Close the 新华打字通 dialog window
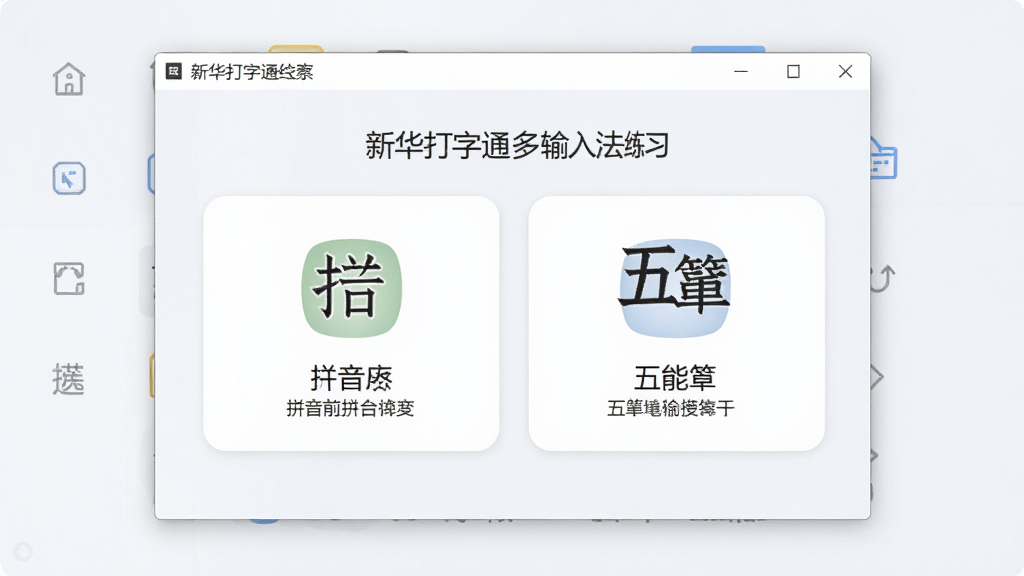 (x=845, y=71)
